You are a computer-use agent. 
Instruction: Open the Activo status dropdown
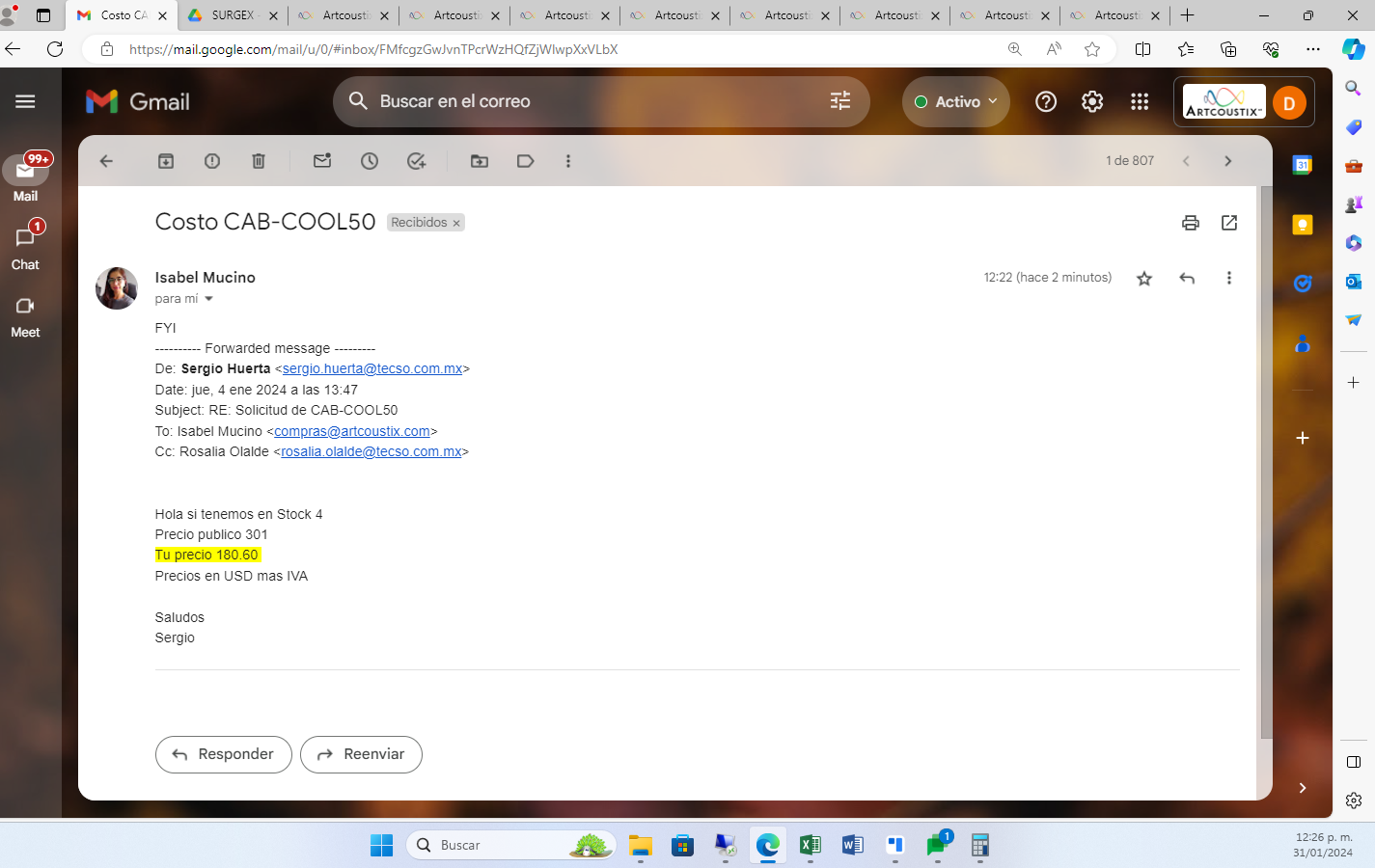[956, 101]
